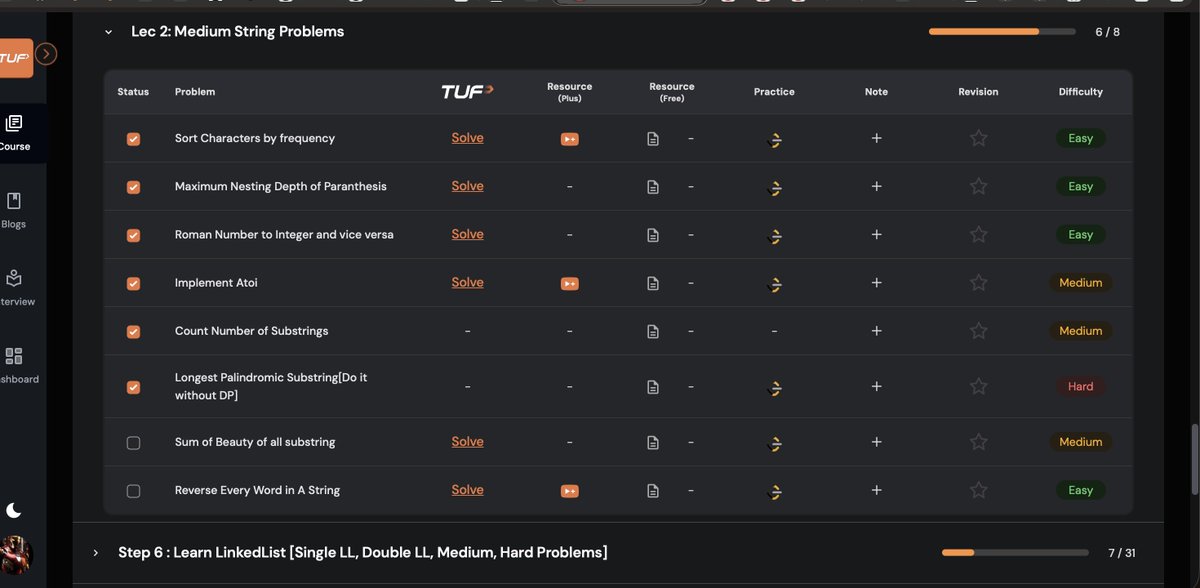
Task: Add a note for Implement Atoi
Action: click(876, 282)
